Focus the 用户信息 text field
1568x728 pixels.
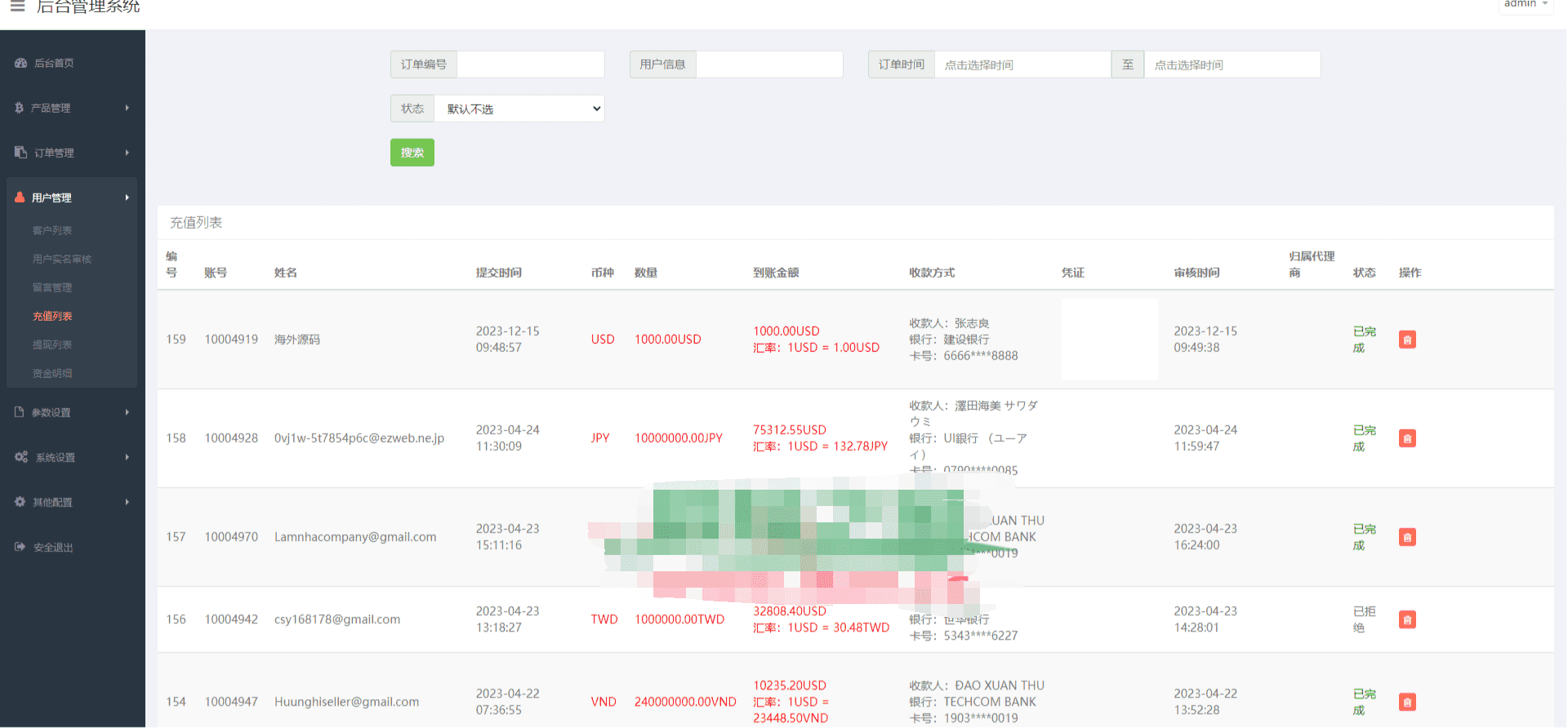pos(768,64)
